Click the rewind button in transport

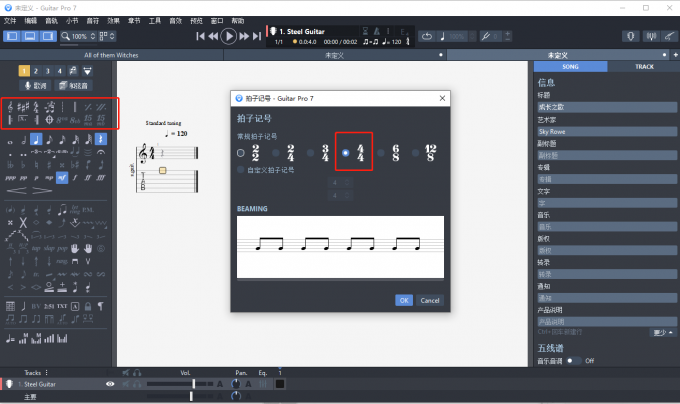tap(214, 36)
